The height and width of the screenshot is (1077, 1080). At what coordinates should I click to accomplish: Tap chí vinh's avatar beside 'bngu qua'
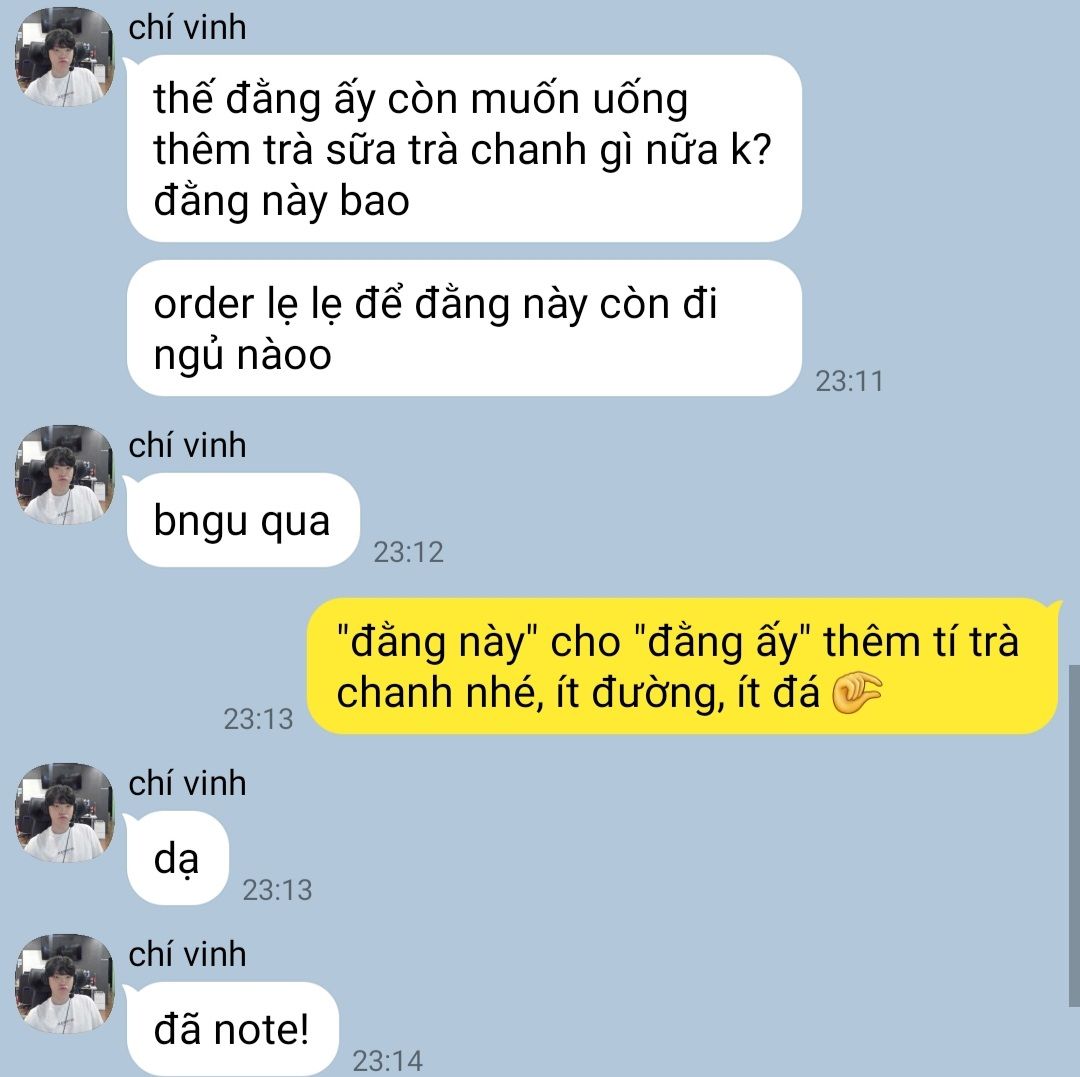coord(65,475)
